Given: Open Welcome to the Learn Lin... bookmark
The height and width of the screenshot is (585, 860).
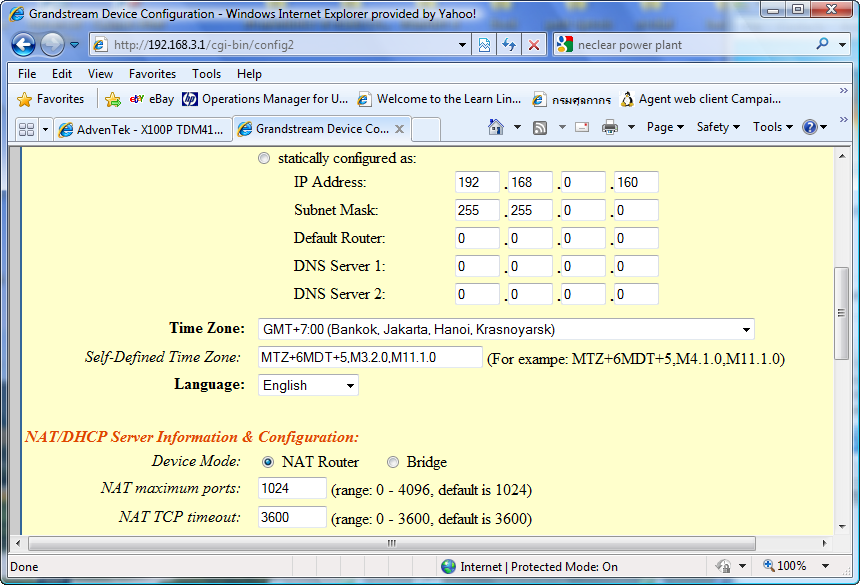Looking at the screenshot, I should [439, 99].
